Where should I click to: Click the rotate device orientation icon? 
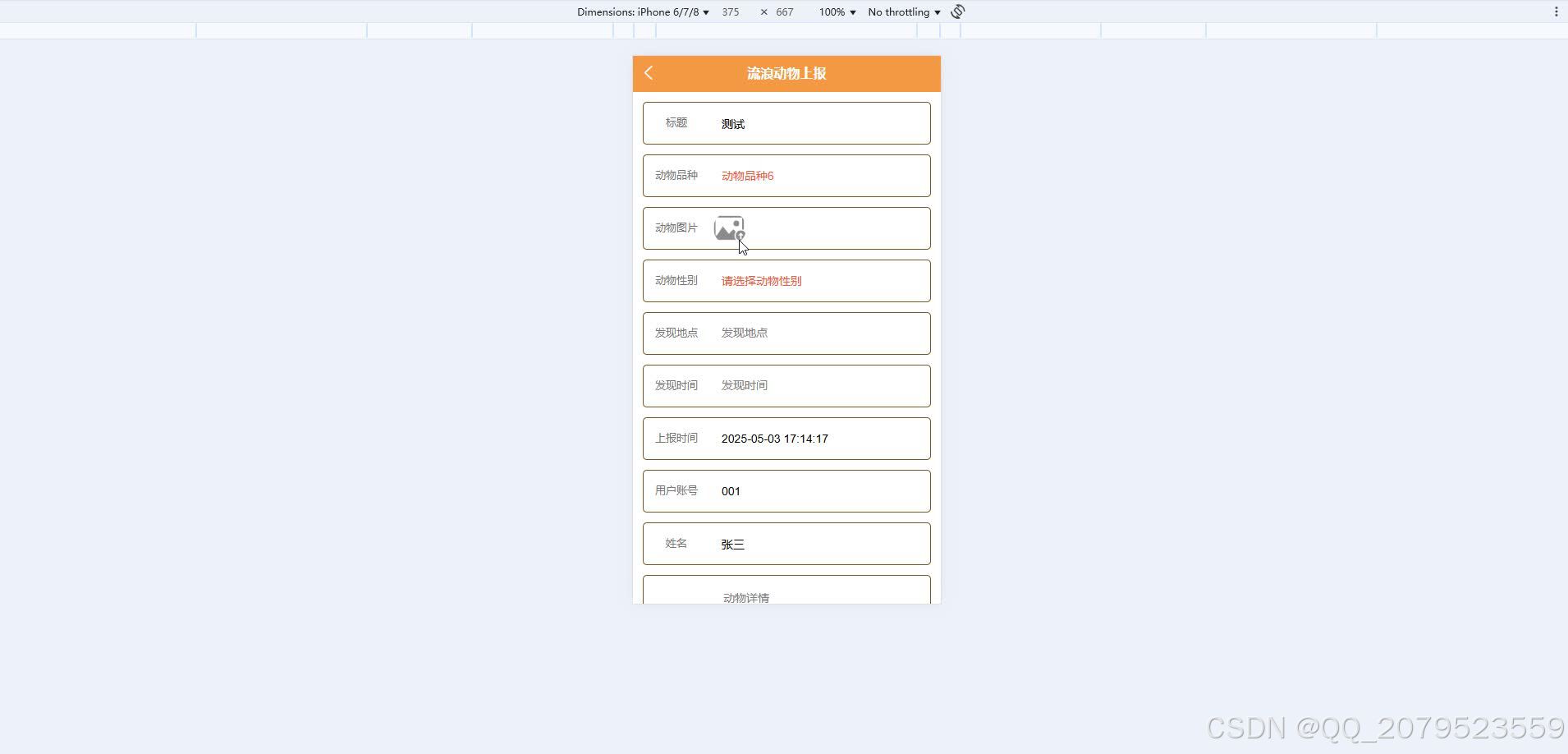click(957, 11)
